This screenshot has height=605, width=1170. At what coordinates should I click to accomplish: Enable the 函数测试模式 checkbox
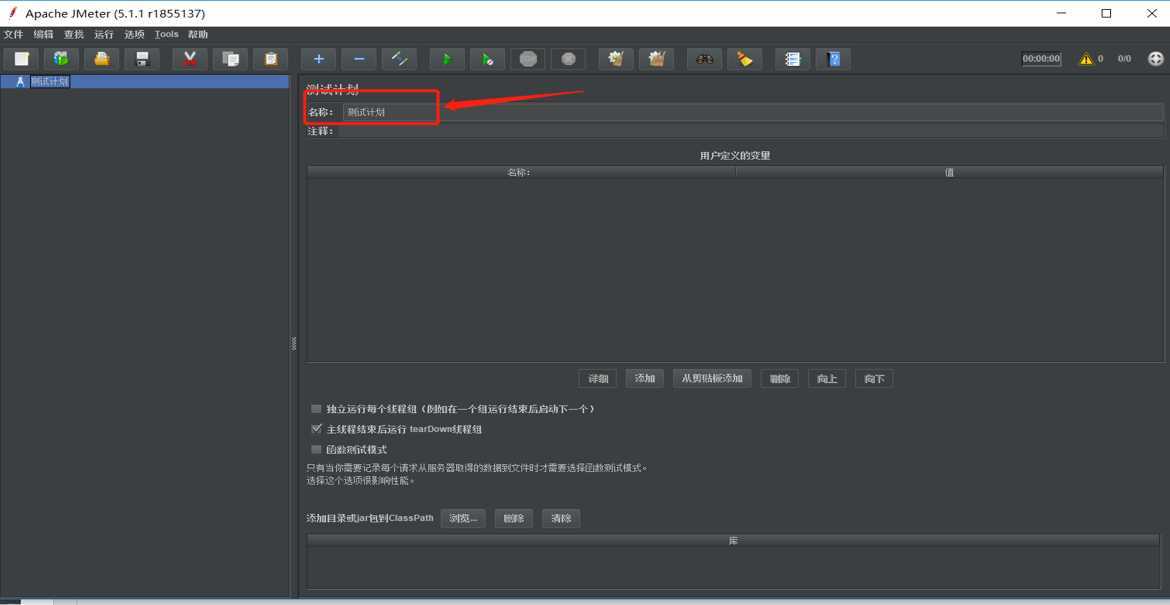[x=316, y=450]
